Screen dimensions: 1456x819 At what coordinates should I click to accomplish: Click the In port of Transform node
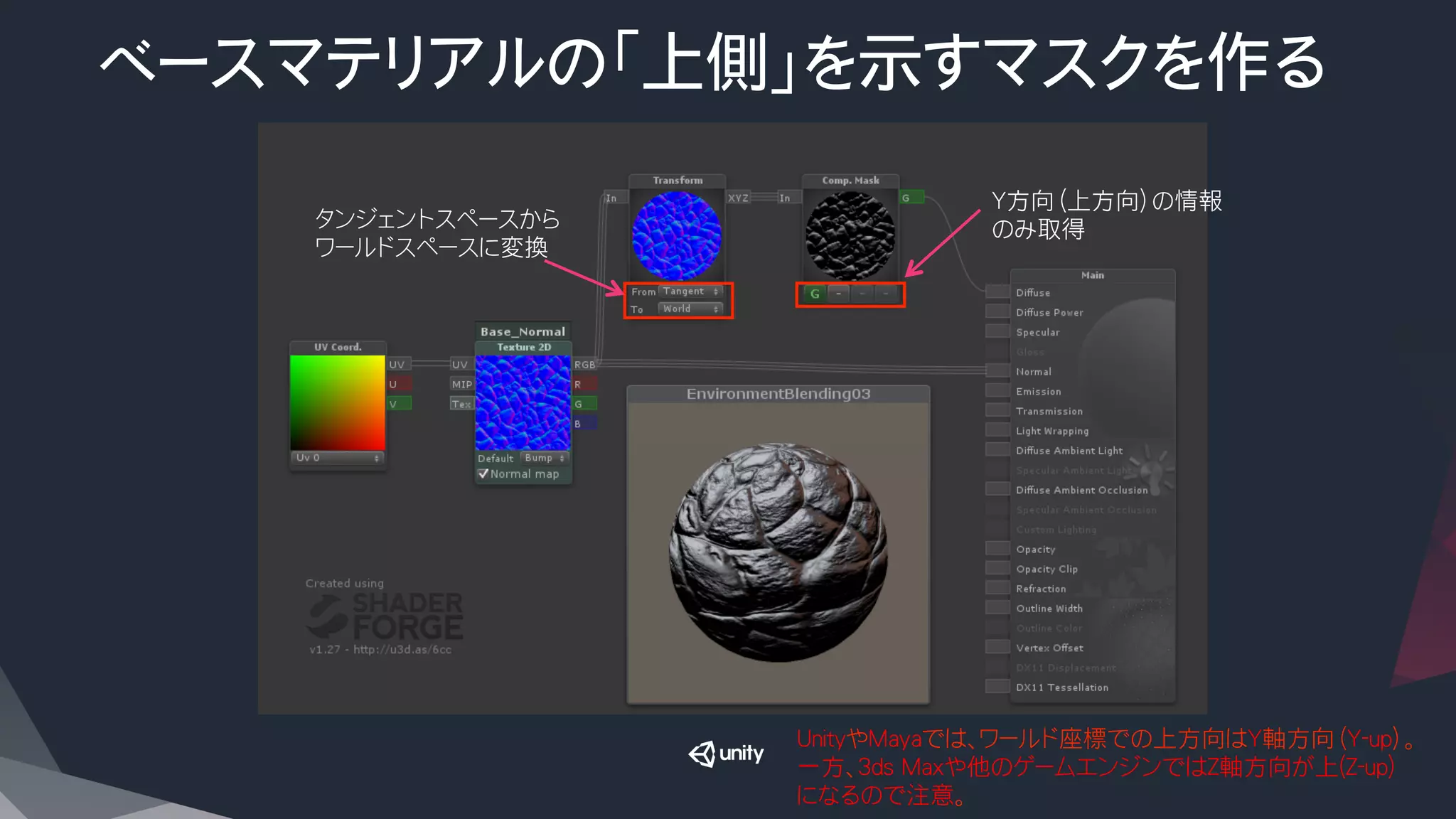(x=615, y=198)
